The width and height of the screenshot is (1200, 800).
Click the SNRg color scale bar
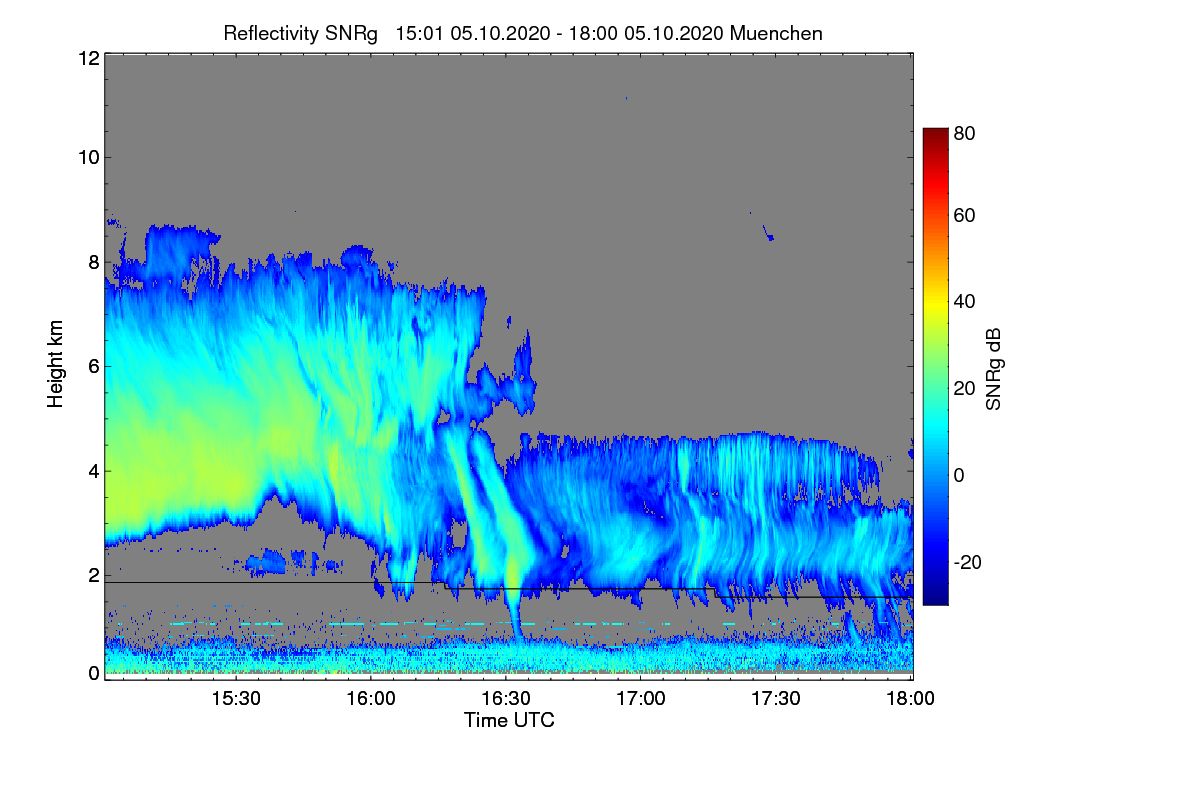(x=934, y=366)
